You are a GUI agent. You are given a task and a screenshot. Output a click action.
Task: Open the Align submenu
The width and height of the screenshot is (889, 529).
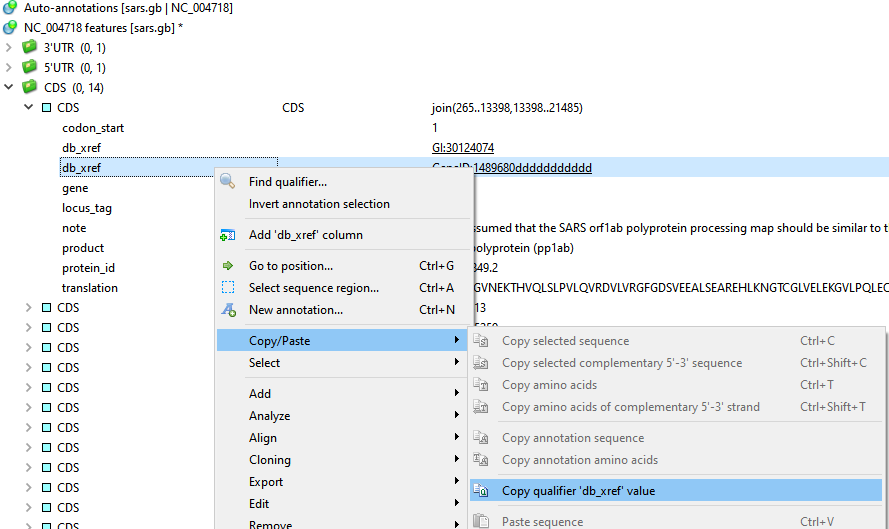tap(344, 438)
